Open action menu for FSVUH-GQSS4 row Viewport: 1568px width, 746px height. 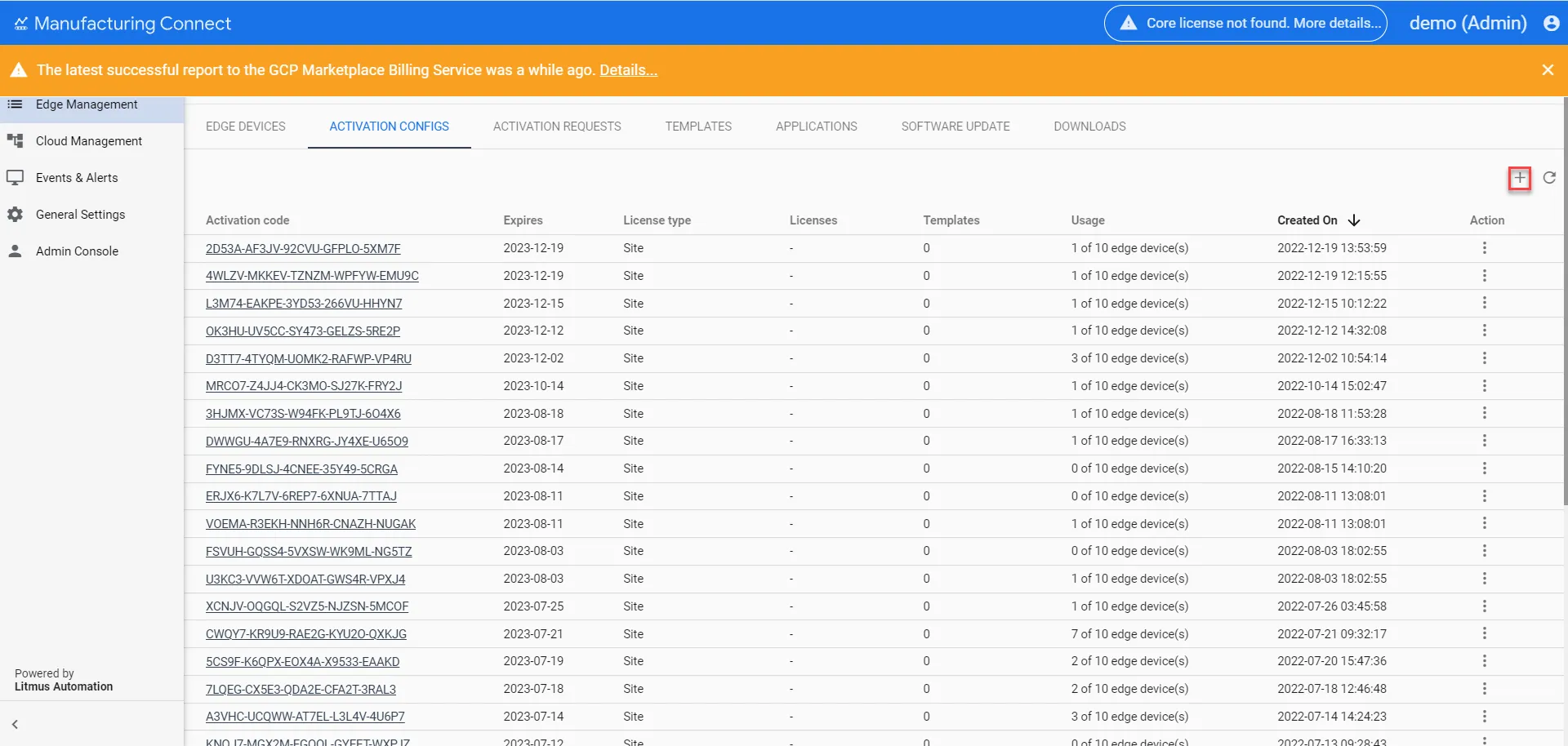(1484, 551)
